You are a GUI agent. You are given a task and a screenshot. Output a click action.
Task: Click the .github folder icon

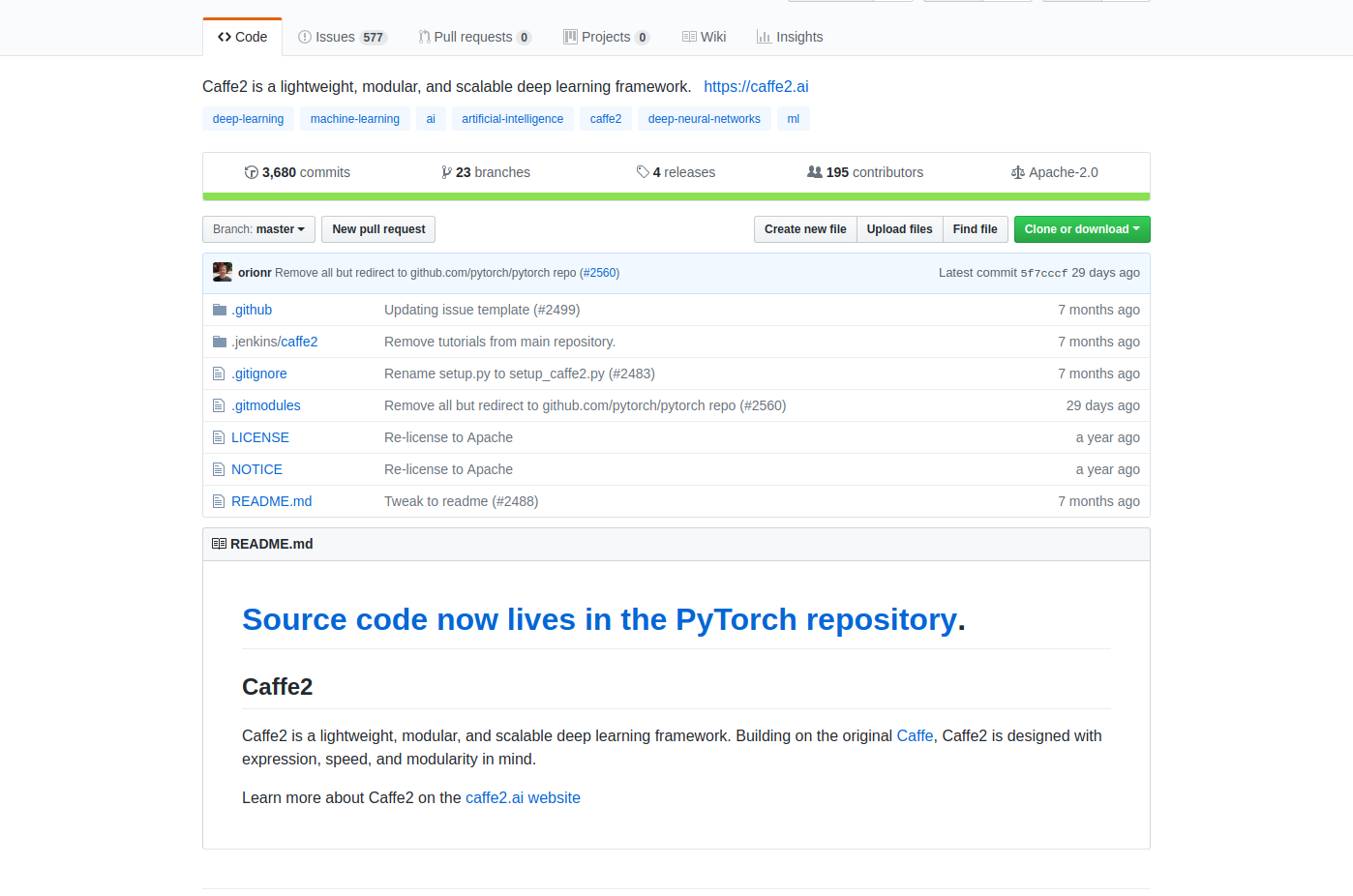tap(220, 310)
